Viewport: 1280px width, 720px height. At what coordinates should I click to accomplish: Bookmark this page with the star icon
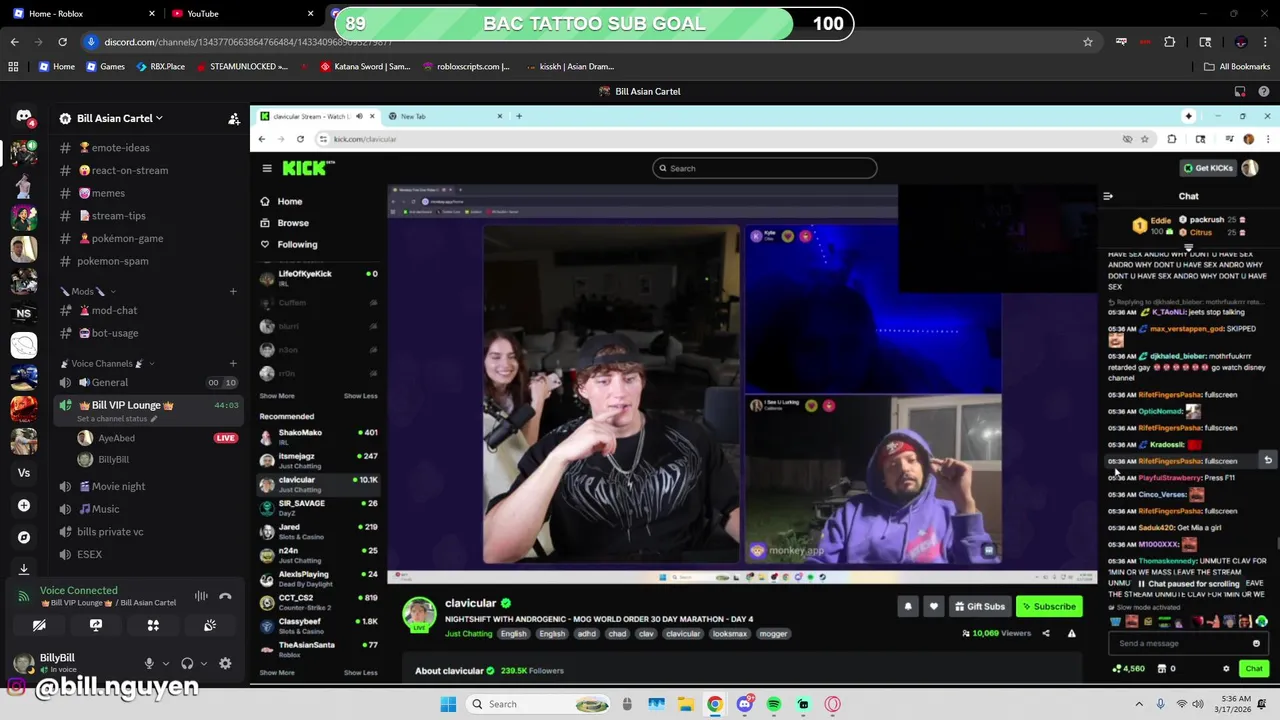click(1088, 42)
